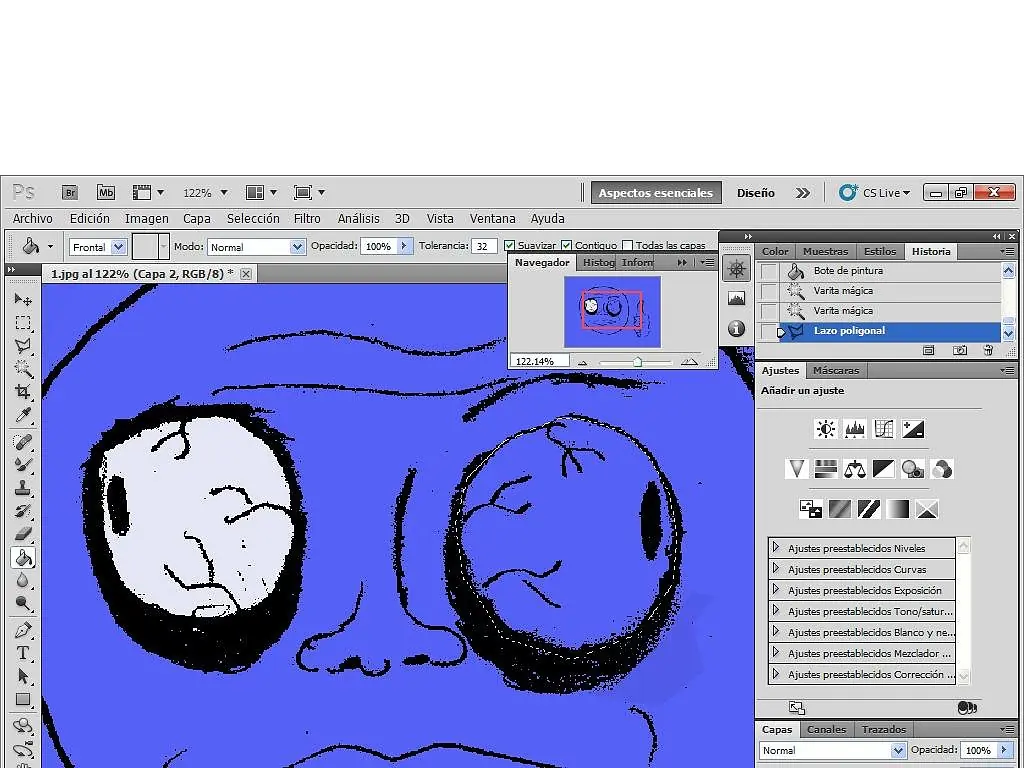Image resolution: width=1024 pixels, height=768 pixels.
Task: Add a Curves adjustment
Action: click(884, 429)
